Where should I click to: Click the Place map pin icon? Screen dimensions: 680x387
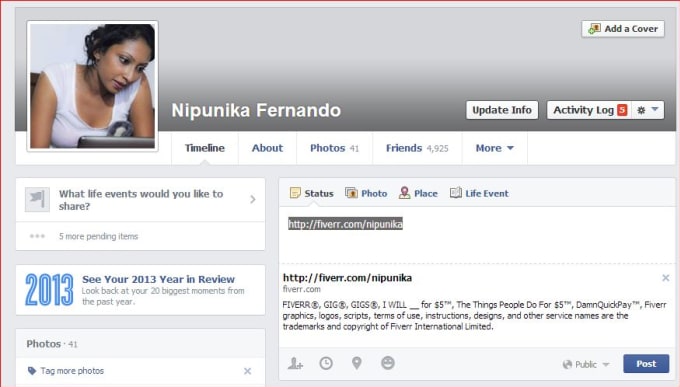point(404,193)
